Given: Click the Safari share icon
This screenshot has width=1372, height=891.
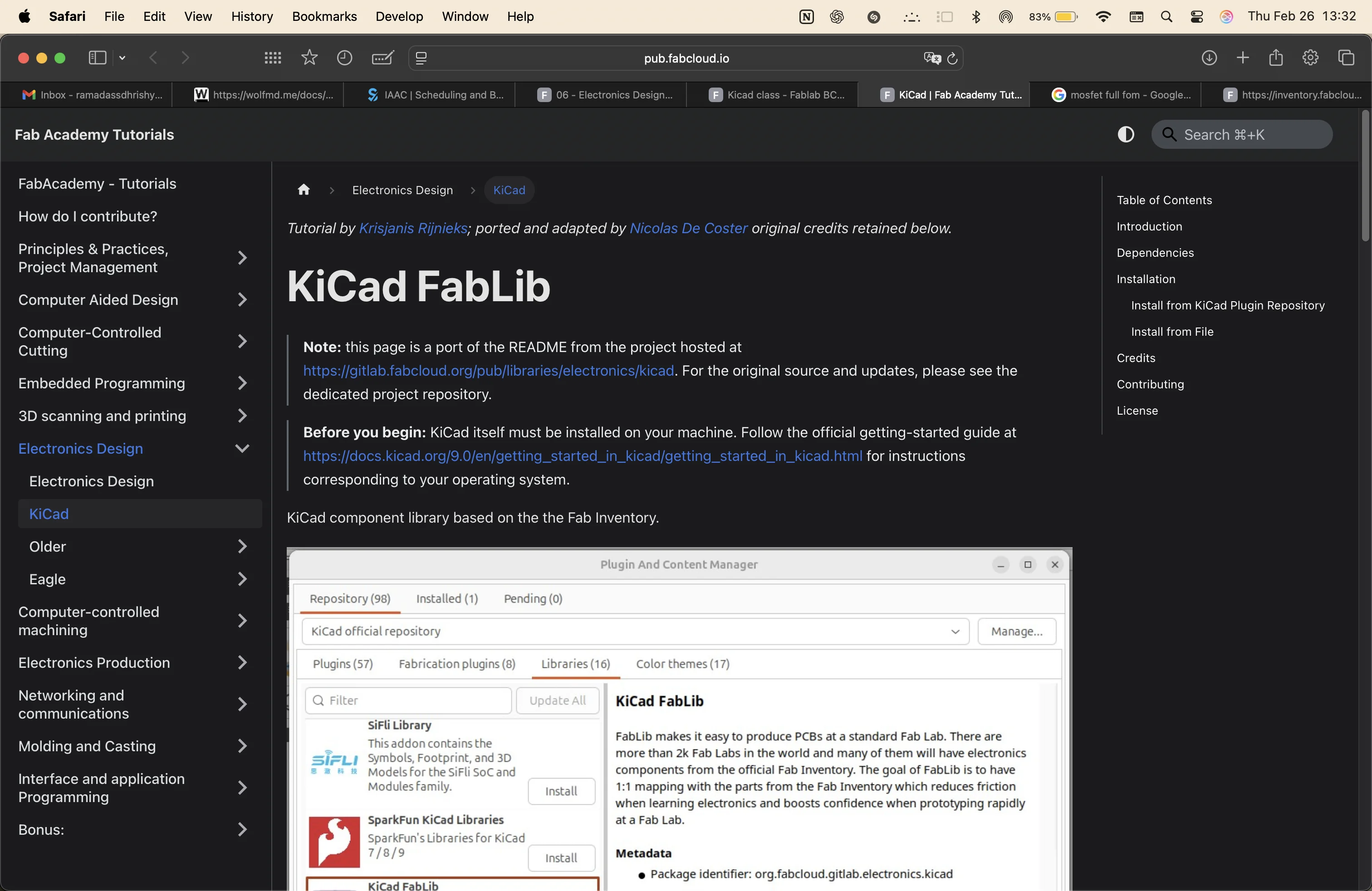Looking at the screenshot, I should [x=1276, y=58].
